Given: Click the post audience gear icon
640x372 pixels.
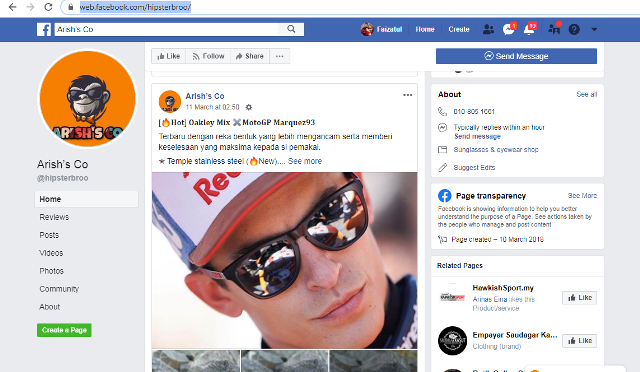Looking at the screenshot, I should click(249, 107).
